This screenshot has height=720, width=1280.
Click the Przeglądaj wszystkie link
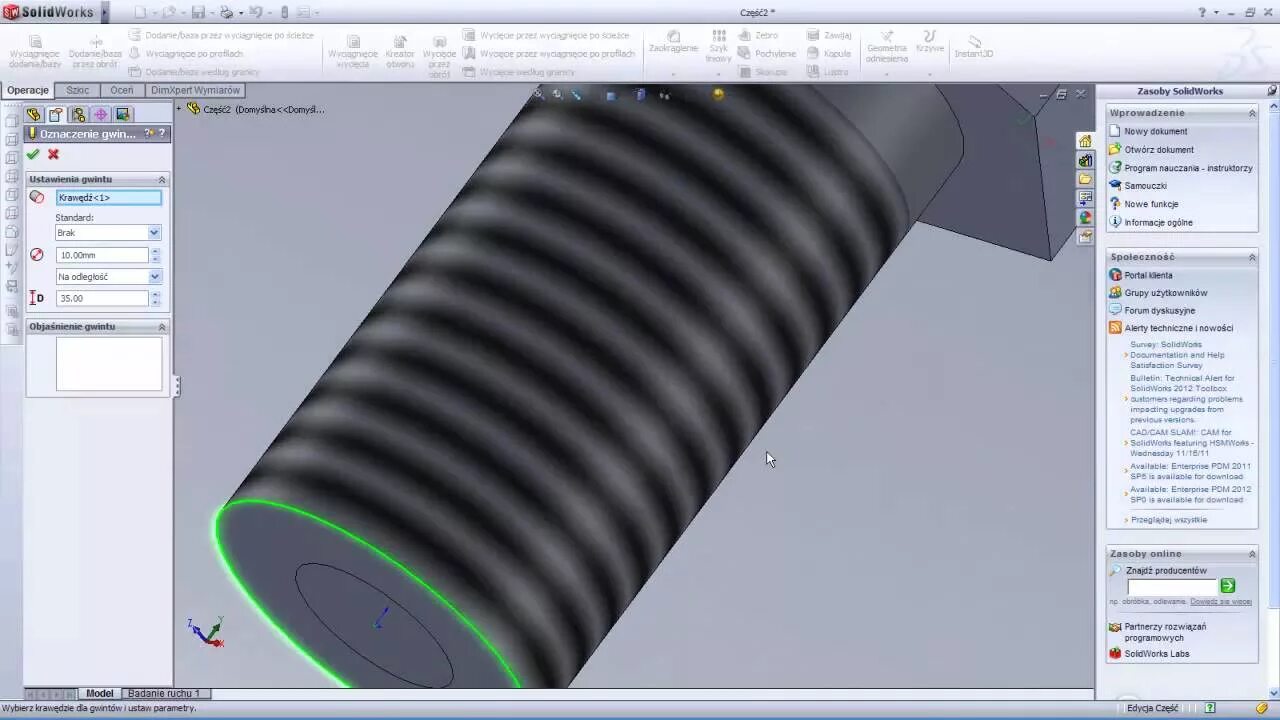click(1168, 520)
